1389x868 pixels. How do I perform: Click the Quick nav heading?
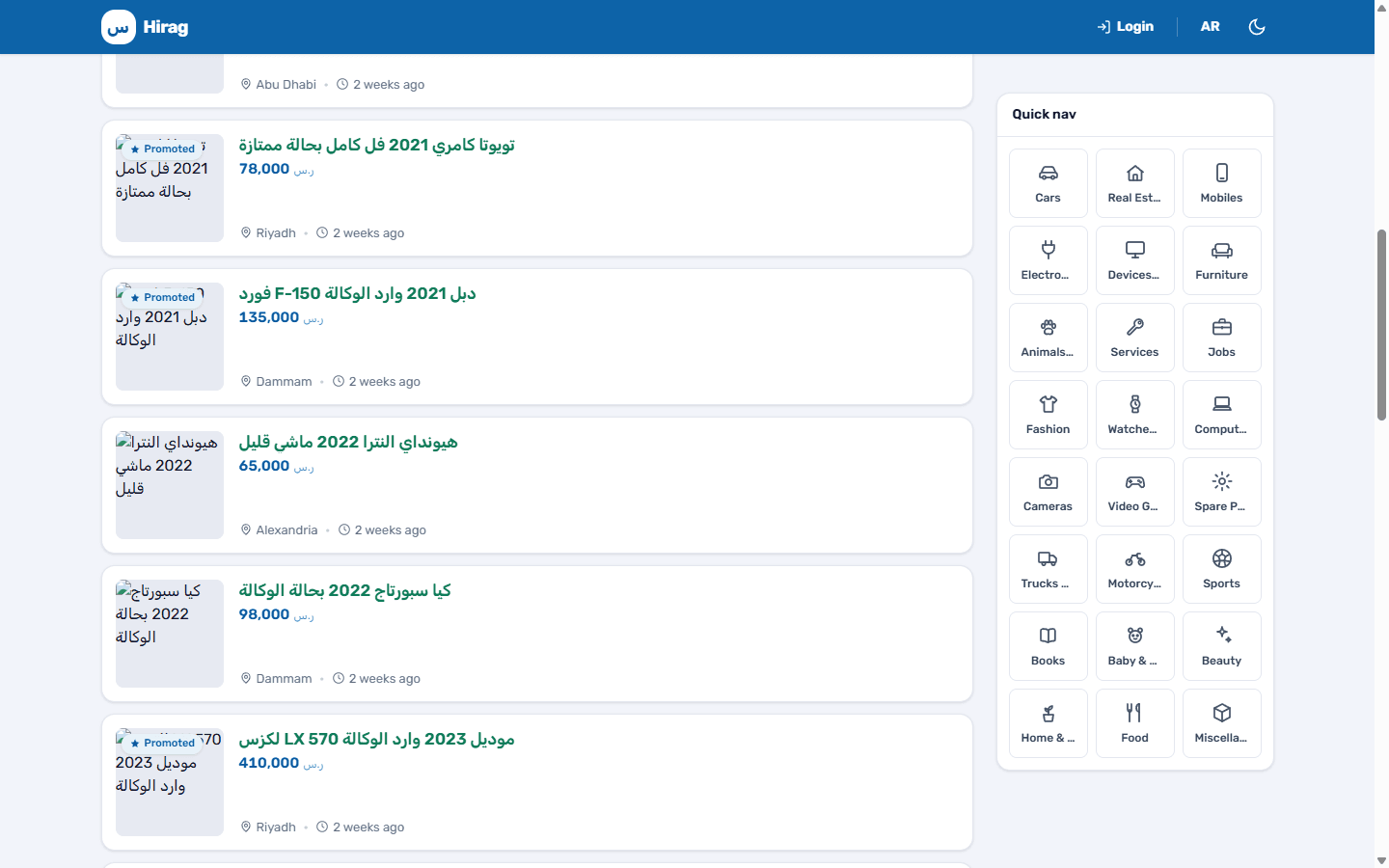point(1044,114)
